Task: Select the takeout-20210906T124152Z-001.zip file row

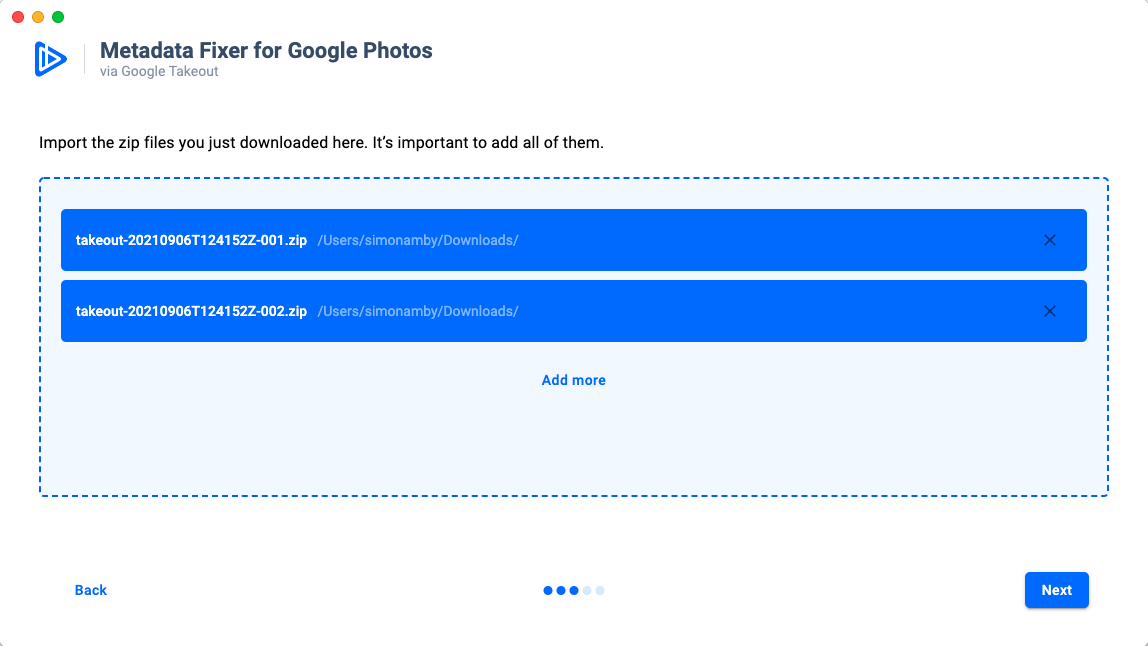Action: click(x=573, y=240)
